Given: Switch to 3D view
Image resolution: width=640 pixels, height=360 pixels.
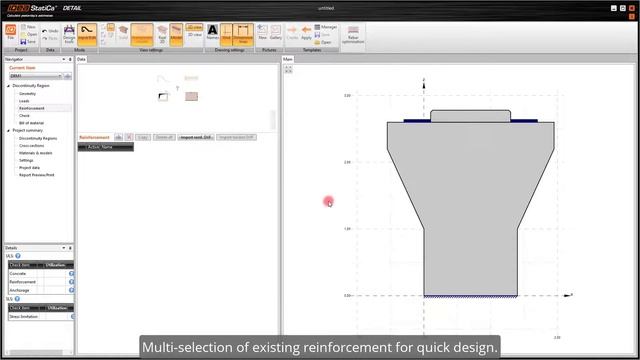Looking at the screenshot, I should [194, 35].
